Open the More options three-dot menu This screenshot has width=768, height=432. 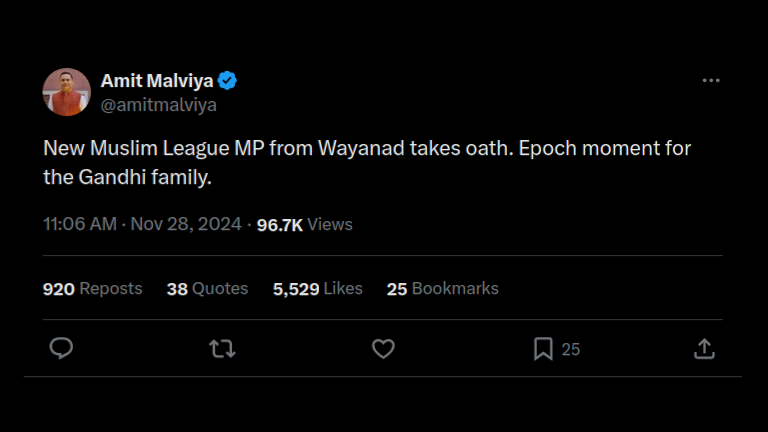point(711,81)
